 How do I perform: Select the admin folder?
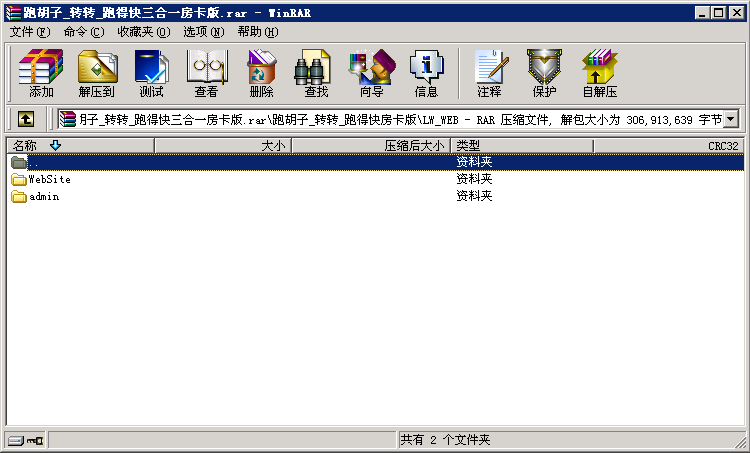point(43,196)
